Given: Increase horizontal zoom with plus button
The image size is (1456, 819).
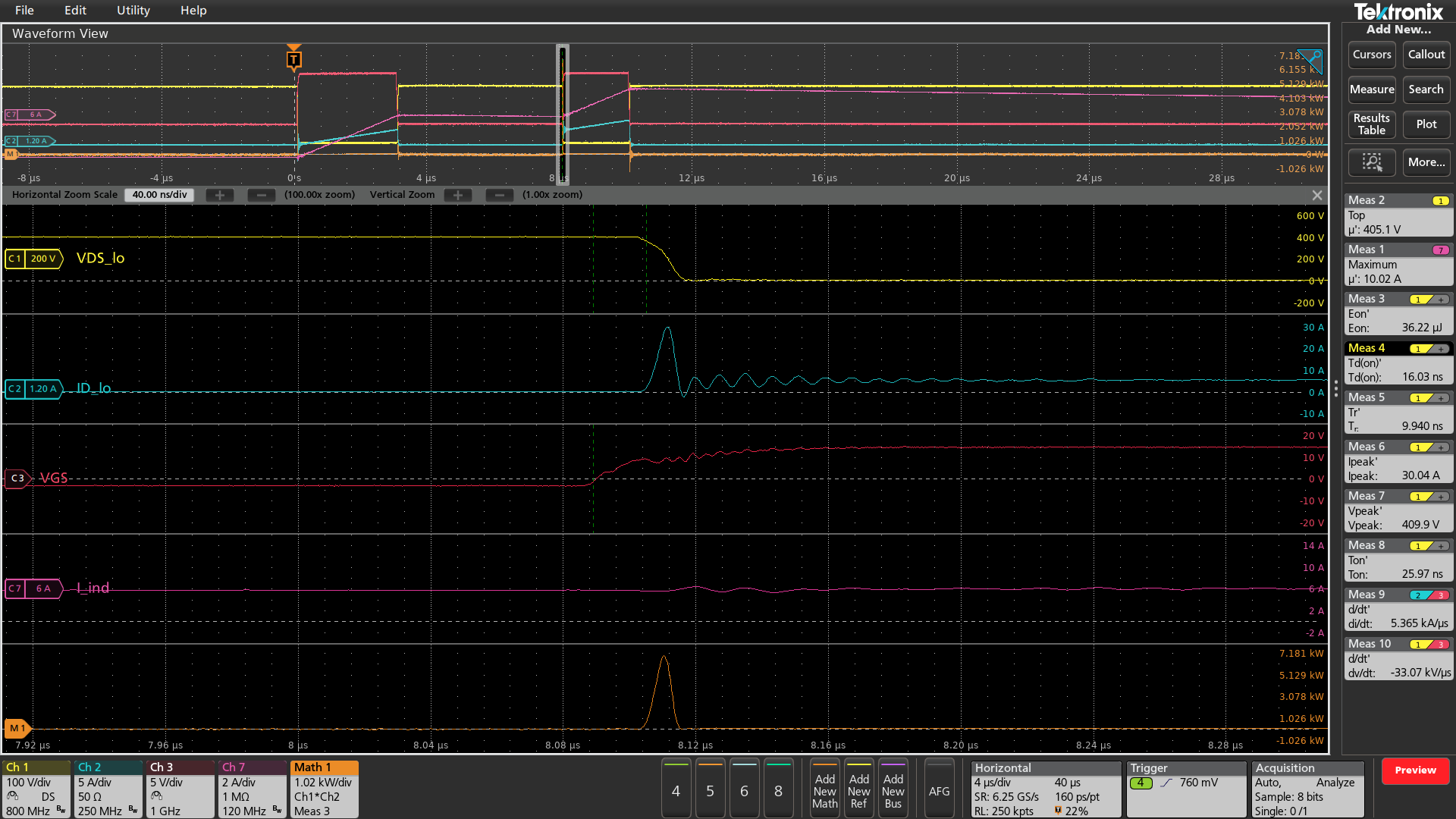Looking at the screenshot, I should click(220, 195).
